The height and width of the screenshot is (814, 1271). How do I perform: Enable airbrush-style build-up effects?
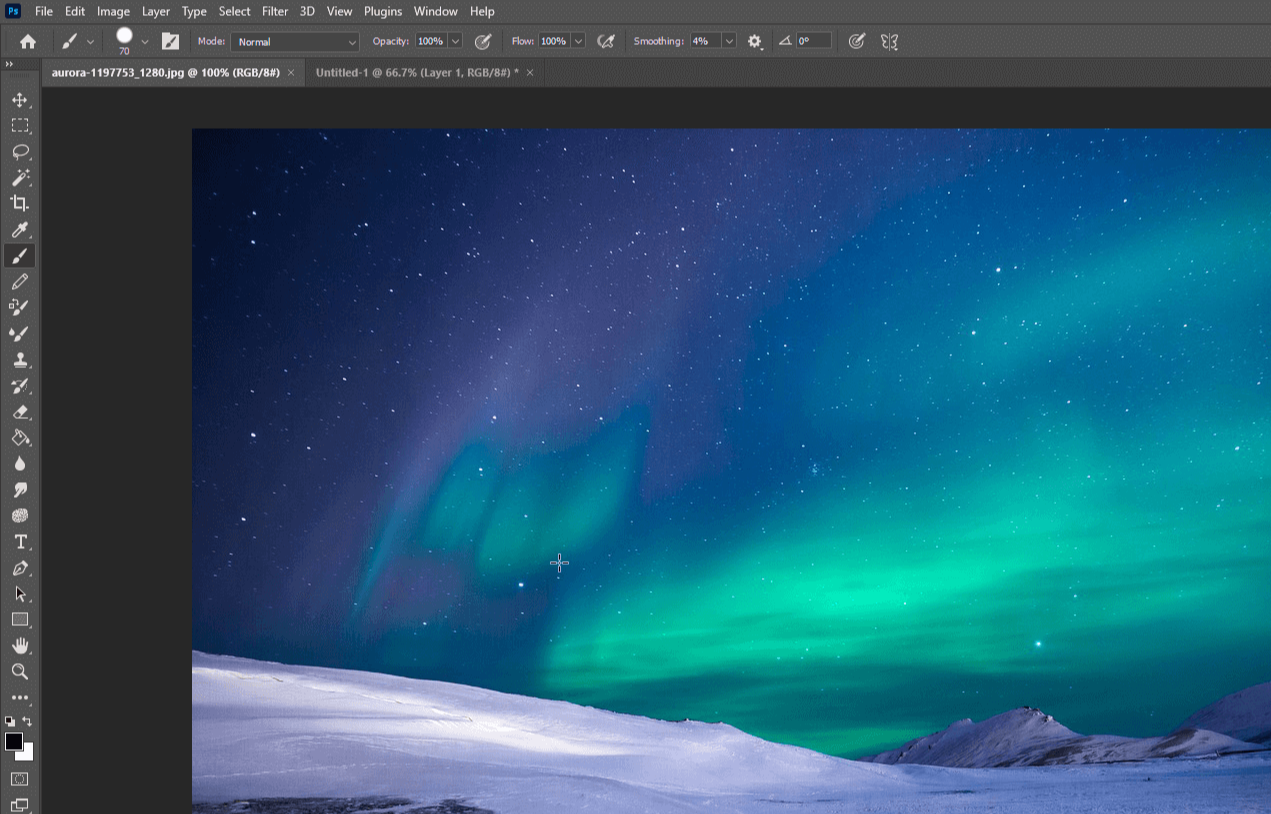605,42
